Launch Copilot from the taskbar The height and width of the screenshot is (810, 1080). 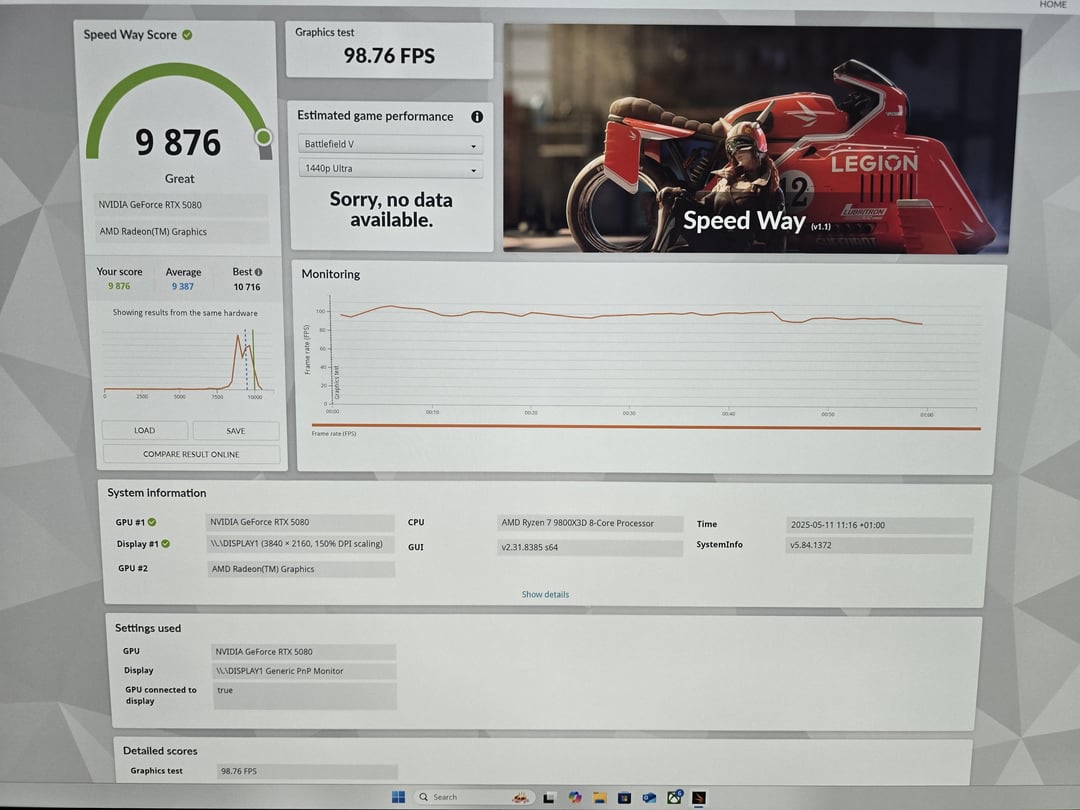[574, 798]
